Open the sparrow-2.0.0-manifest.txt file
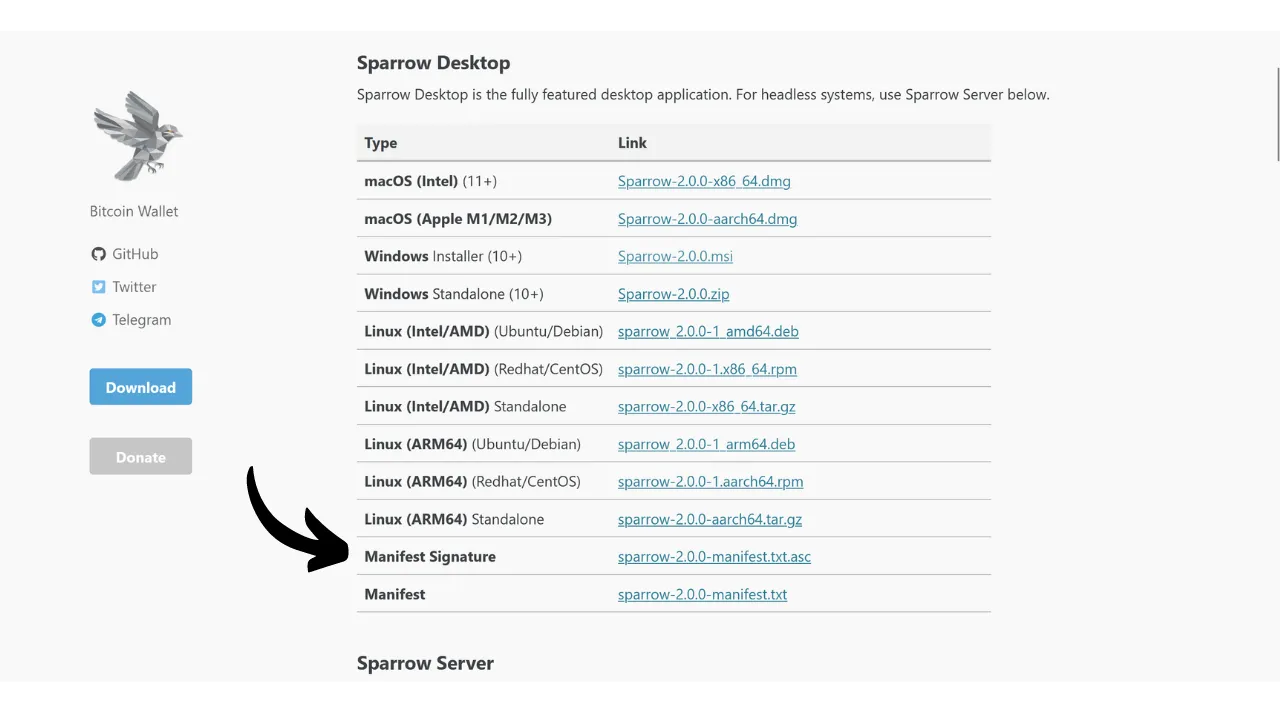 tap(702, 594)
